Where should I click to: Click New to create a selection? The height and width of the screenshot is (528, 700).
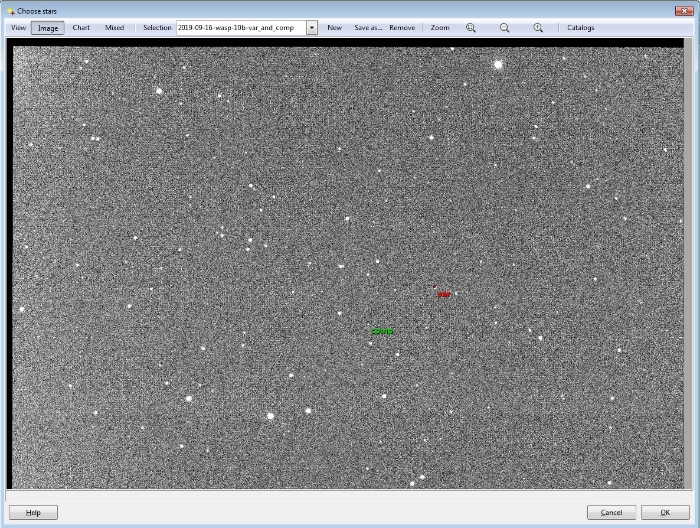(x=334, y=28)
